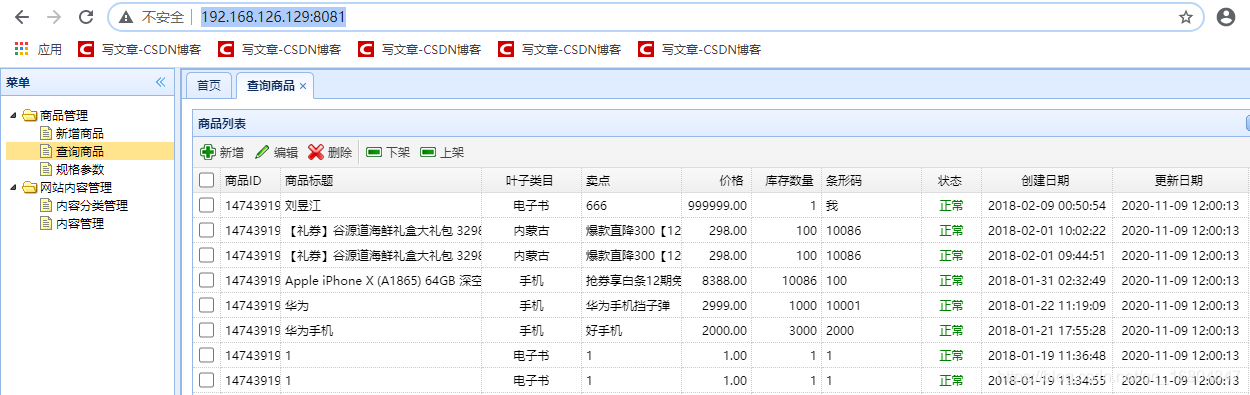Click the address bar URL 192.168.126.129:8081

click(x=273, y=17)
